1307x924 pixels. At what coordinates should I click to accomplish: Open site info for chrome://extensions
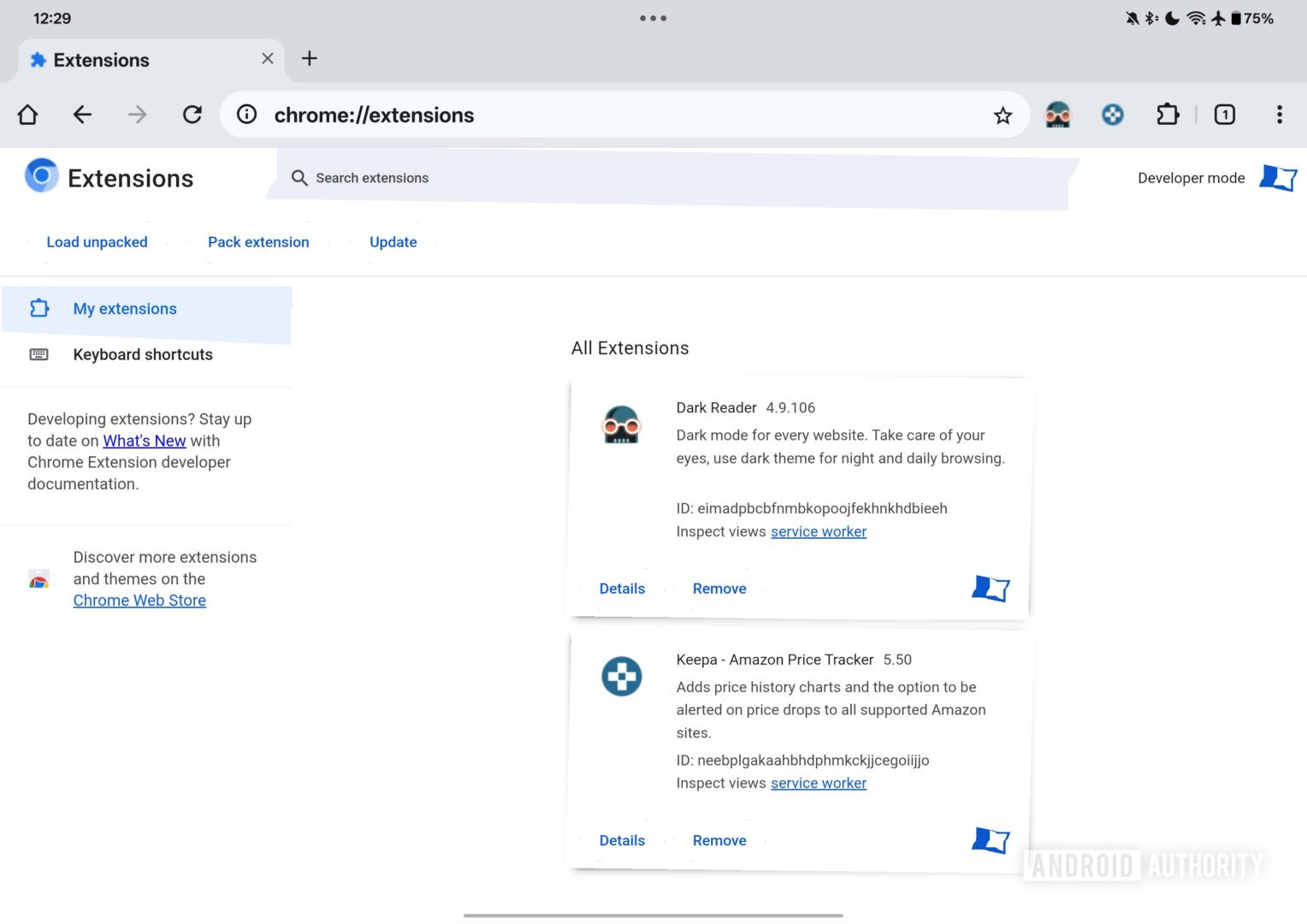(x=245, y=114)
